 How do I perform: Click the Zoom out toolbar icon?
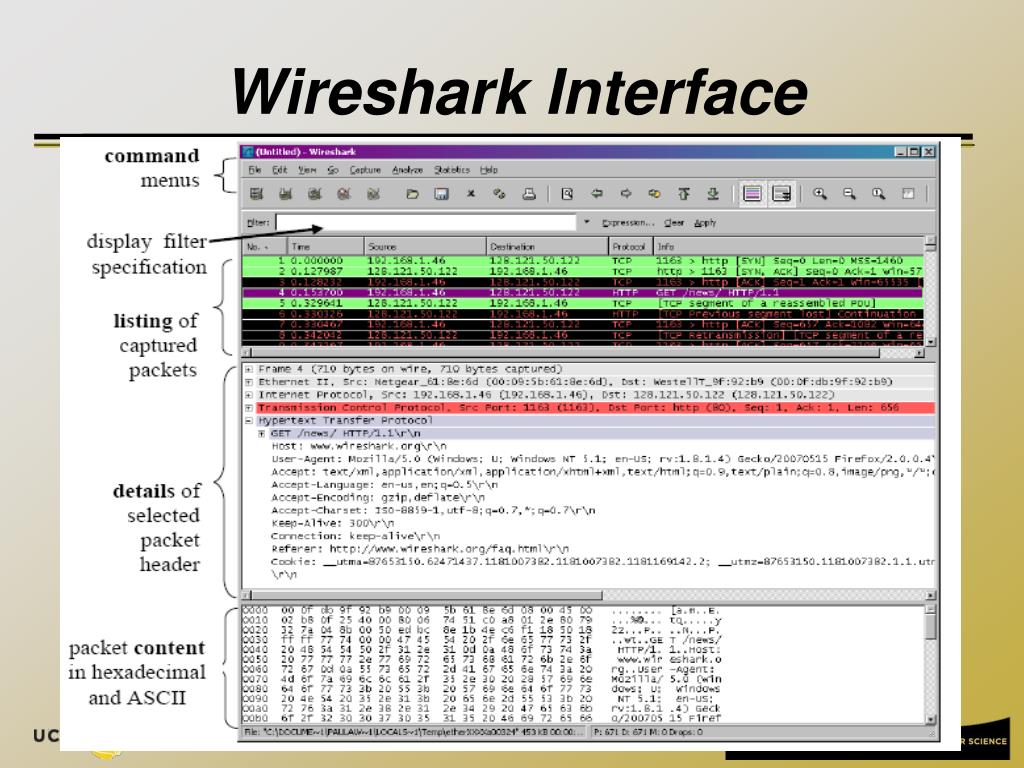click(849, 194)
